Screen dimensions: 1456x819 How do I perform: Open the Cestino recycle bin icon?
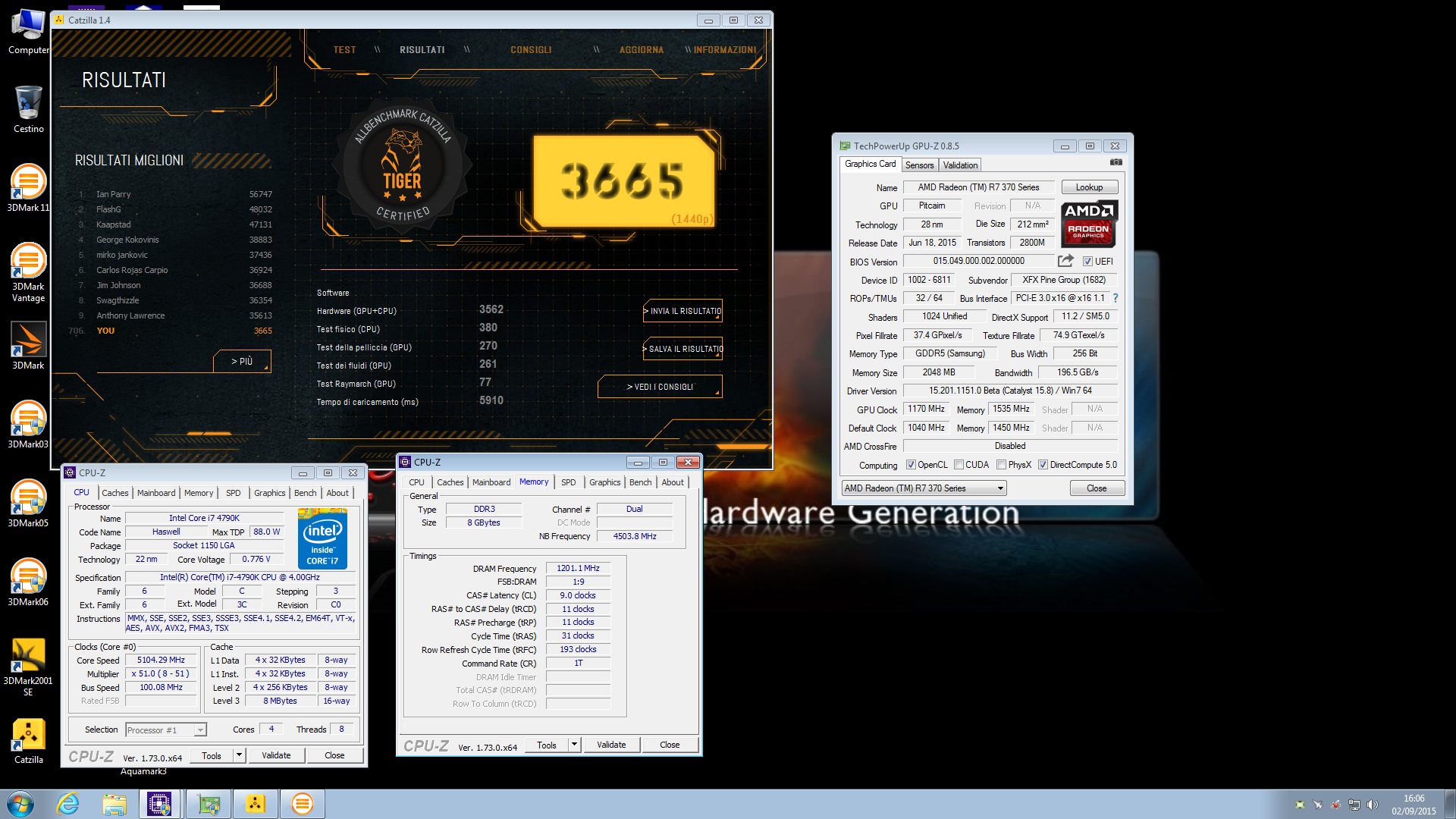tap(28, 110)
